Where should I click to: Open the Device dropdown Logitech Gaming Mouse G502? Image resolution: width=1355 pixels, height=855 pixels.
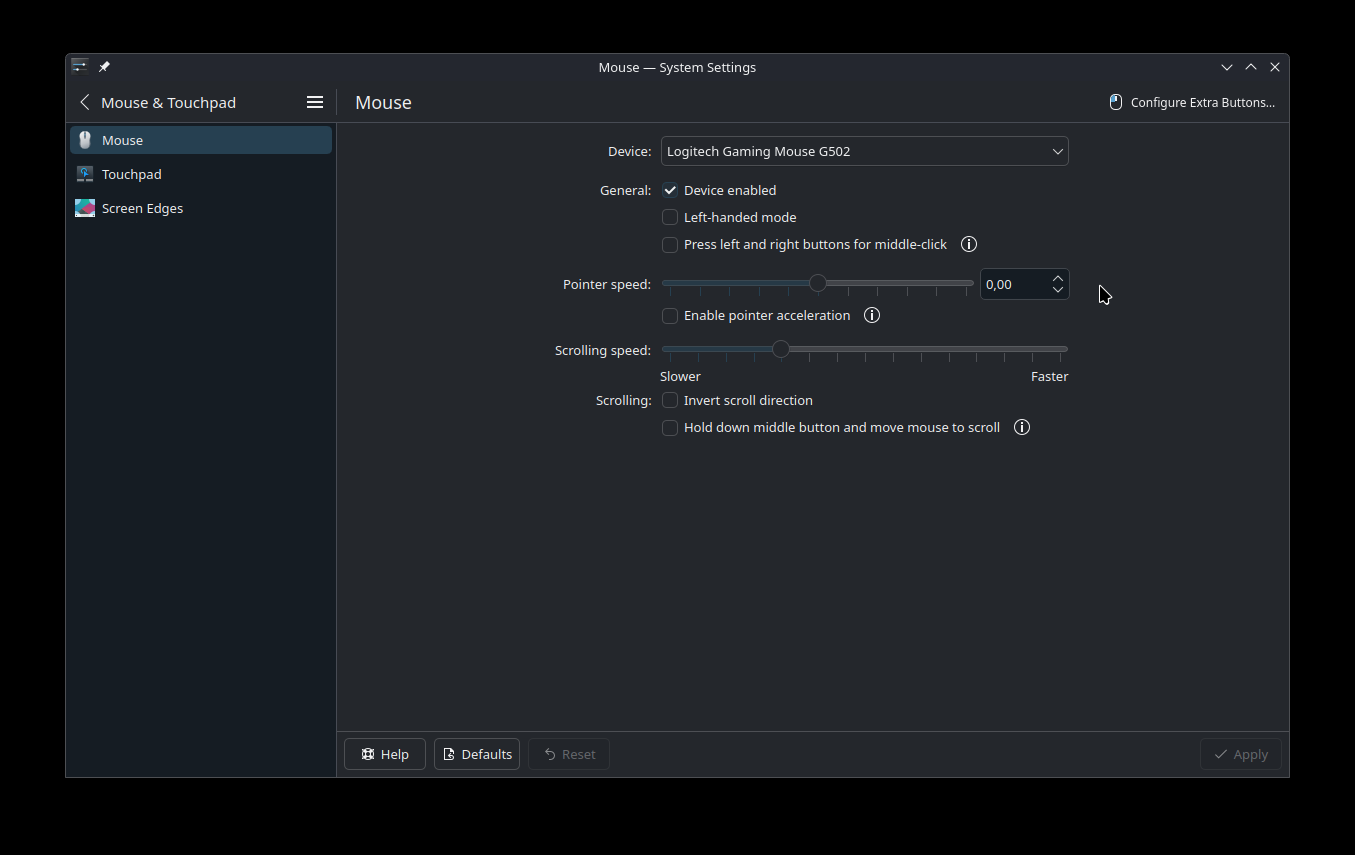(865, 151)
